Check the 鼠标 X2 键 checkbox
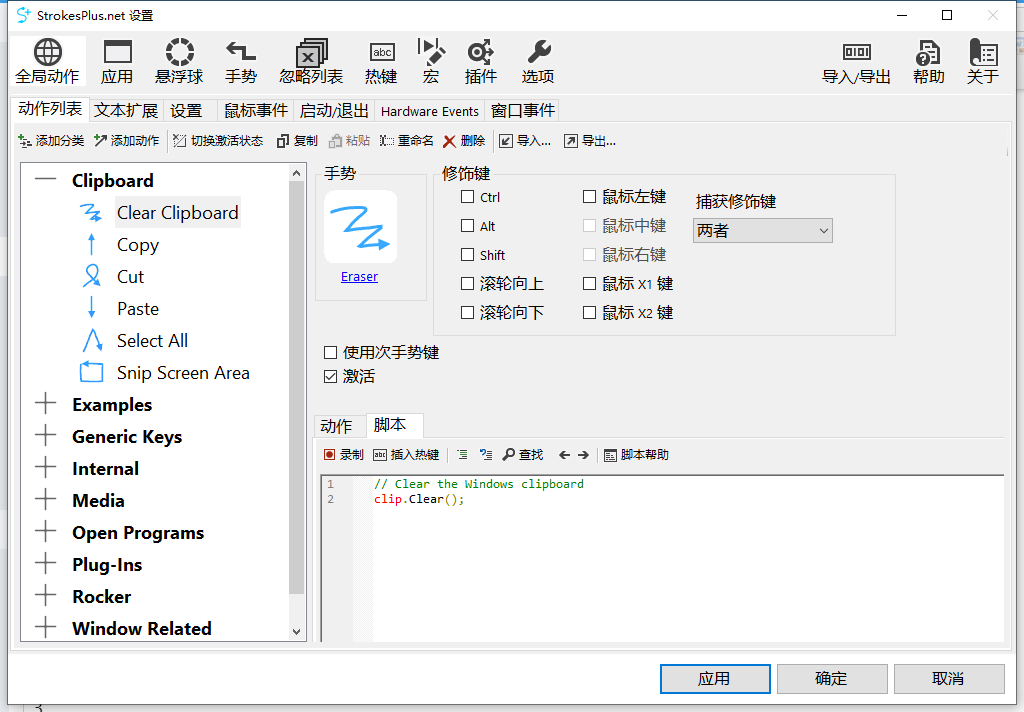 click(589, 312)
